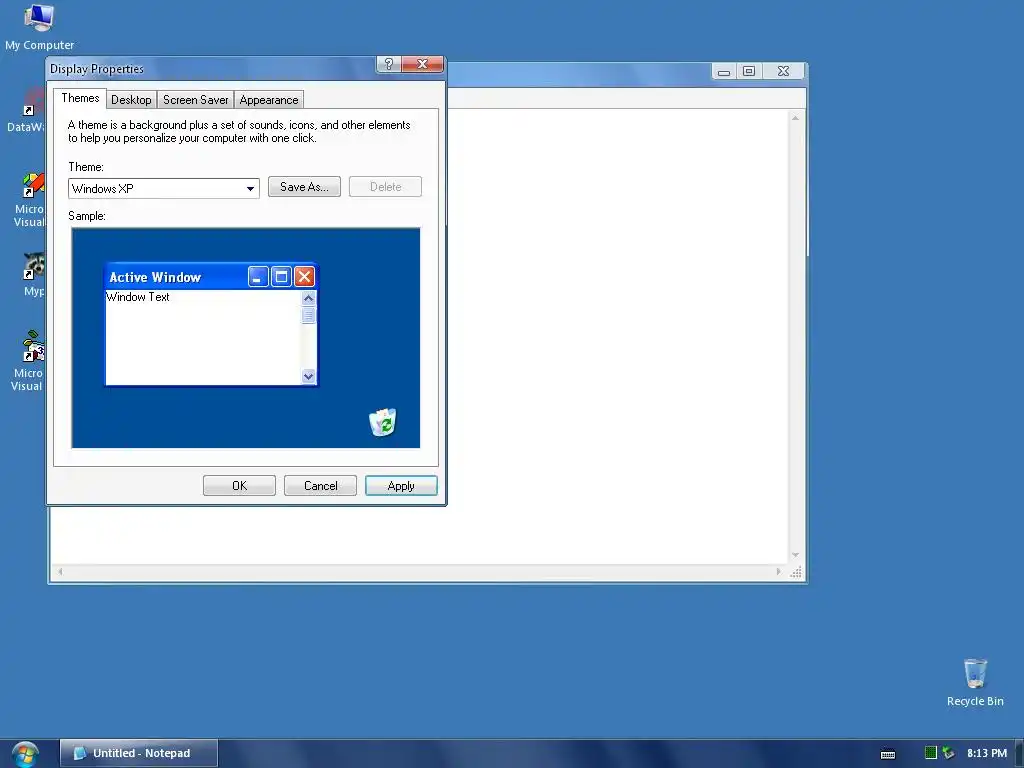Switch to the Desktop tab
1024x768 pixels.
click(x=131, y=100)
